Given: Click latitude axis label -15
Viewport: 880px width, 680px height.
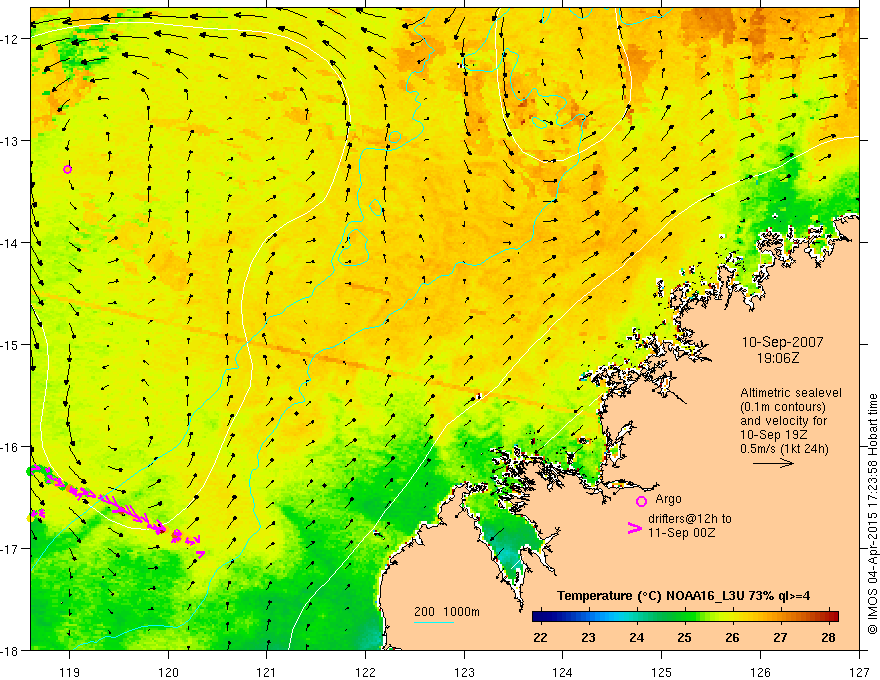Looking at the screenshot, I should click(x=10, y=344).
